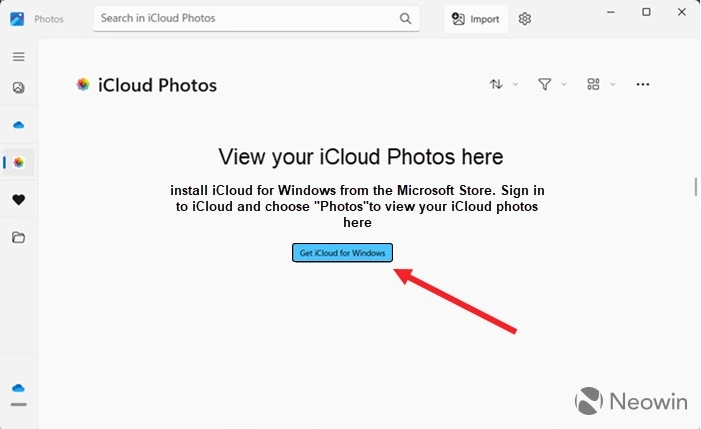Open OneDrive cloud section in sidebar
Image resolution: width=701 pixels, height=429 pixels.
(18, 125)
